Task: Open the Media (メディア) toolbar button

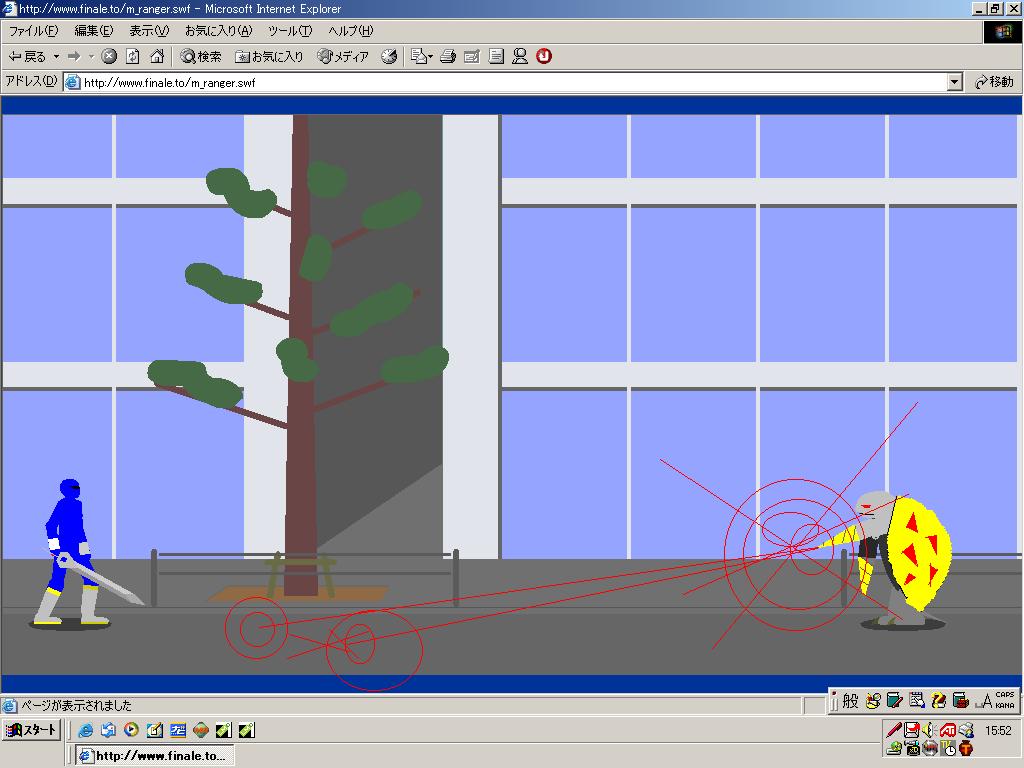Action: (x=343, y=57)
